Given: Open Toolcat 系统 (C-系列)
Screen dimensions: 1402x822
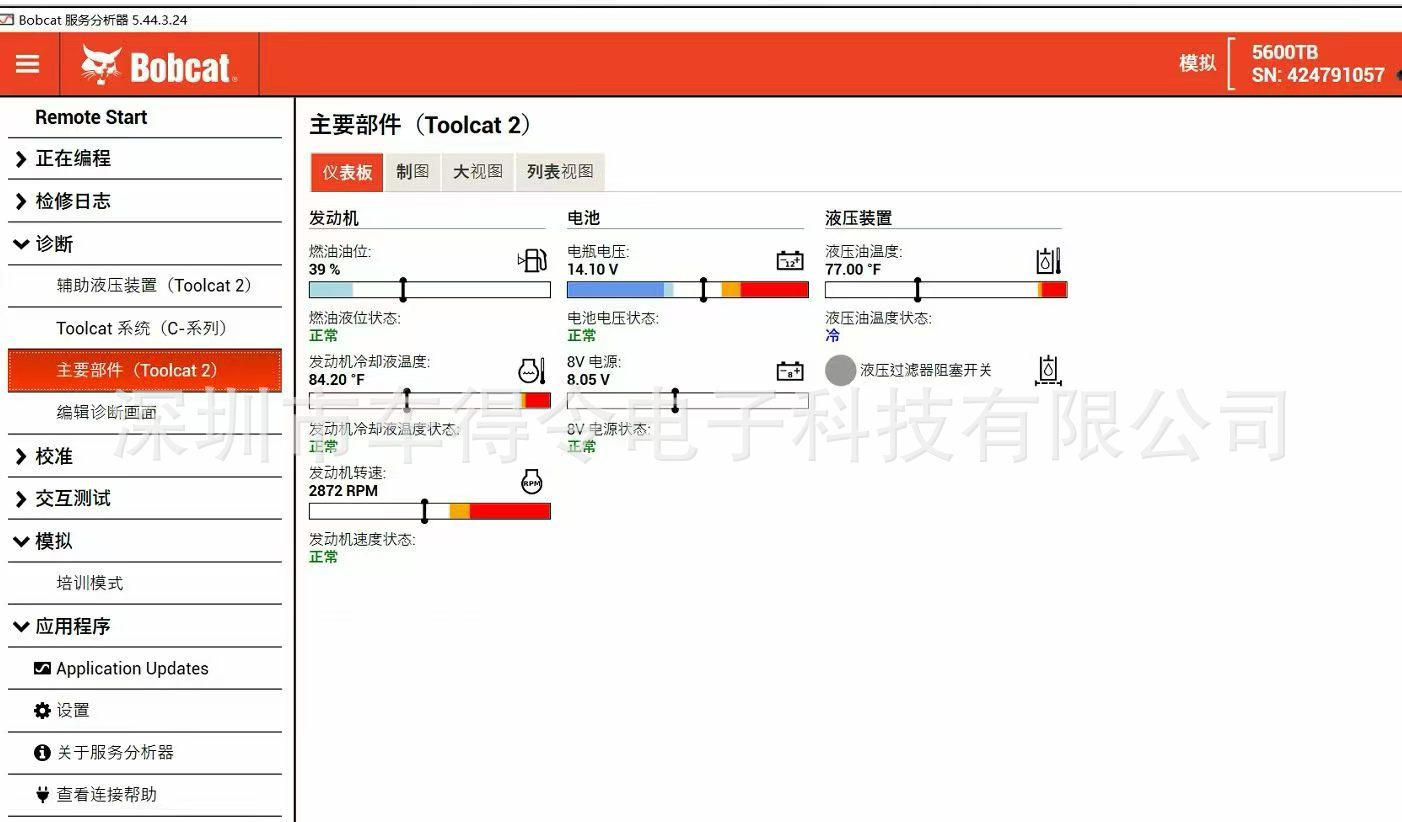Looking at the screenshot, I should [x=145, y=328].
